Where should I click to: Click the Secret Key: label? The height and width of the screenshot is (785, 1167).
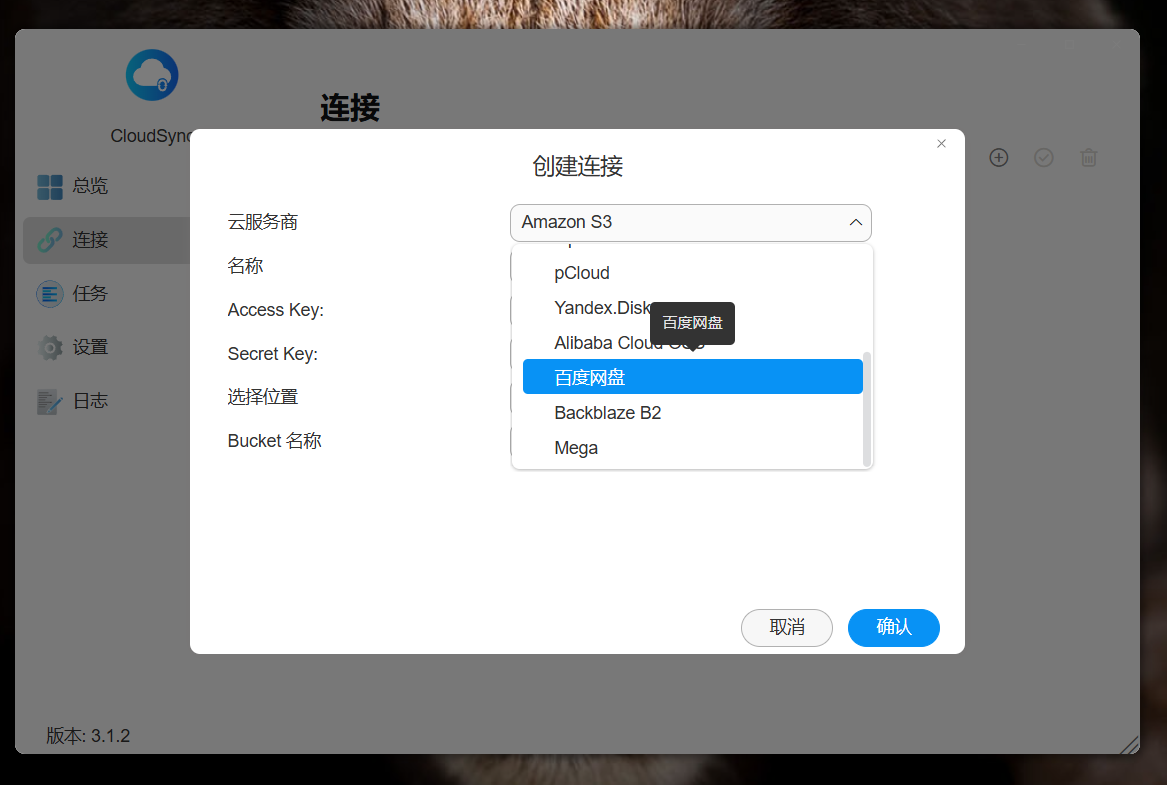[272, 354]
